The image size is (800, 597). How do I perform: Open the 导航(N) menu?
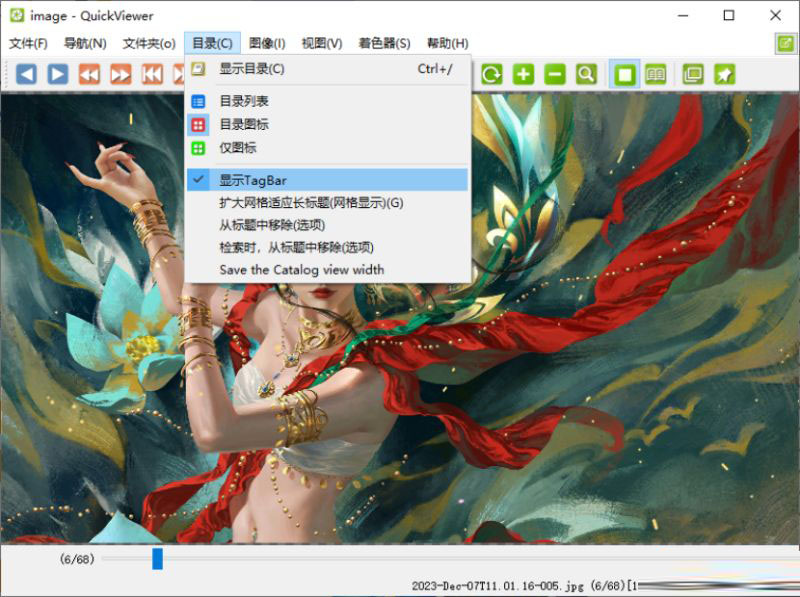pyautogui.click(x=85, y=43)
